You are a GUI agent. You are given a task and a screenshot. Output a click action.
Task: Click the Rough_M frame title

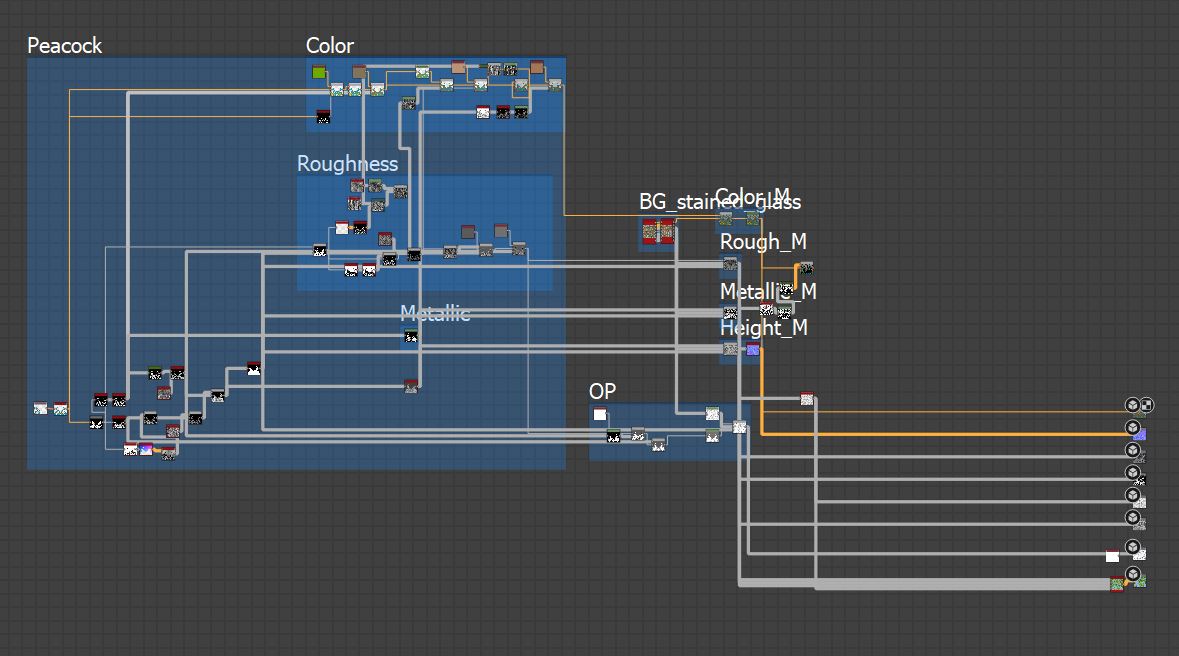(763, 241)
